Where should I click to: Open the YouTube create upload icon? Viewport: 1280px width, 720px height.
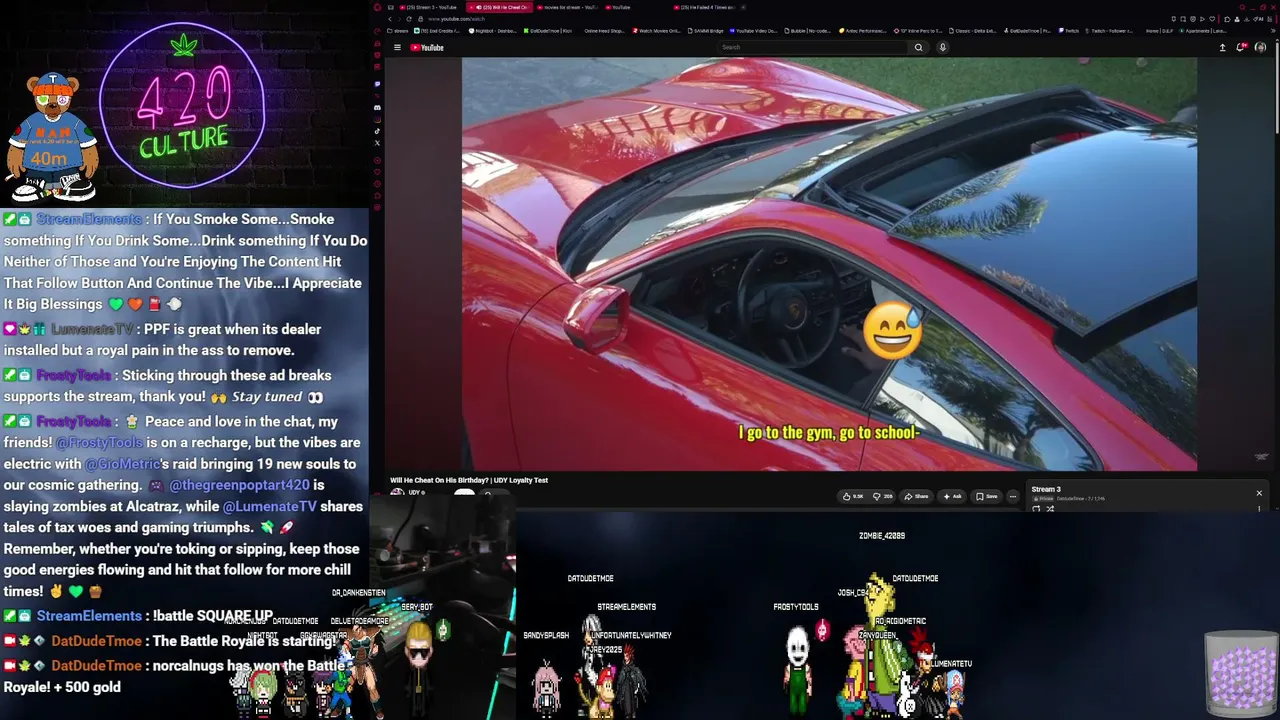point(1222,47)
